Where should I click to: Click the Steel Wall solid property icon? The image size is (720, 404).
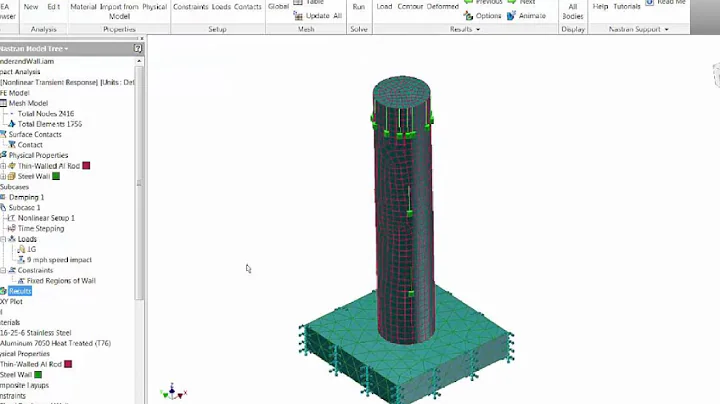click(12, 176)
